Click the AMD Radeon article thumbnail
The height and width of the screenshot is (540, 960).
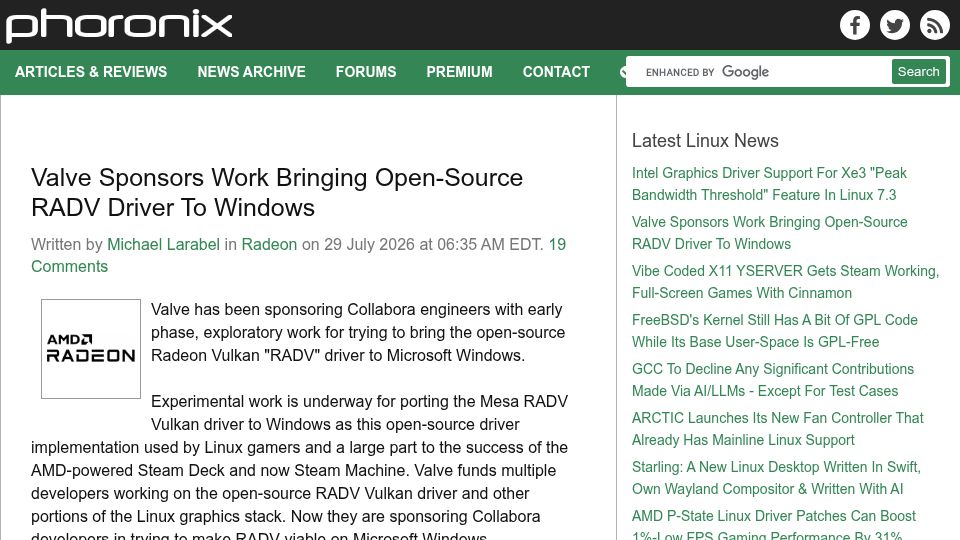[91, 349]
